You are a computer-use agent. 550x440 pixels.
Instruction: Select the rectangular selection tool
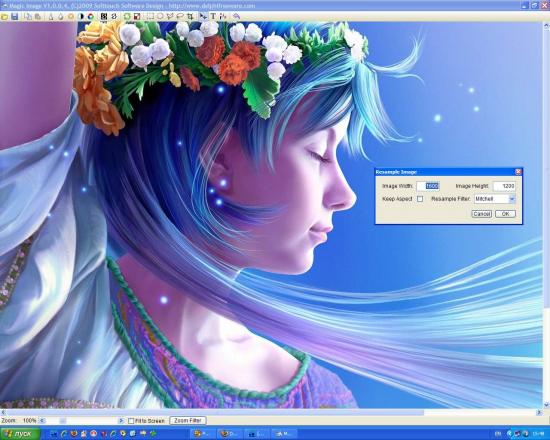pos(150,16)
